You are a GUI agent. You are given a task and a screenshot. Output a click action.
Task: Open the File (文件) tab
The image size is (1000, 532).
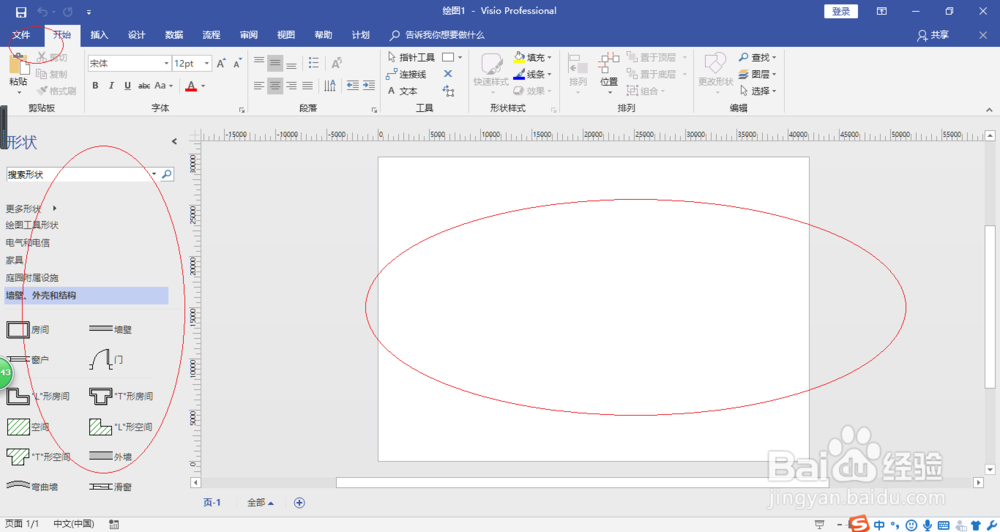pos(21,35)
